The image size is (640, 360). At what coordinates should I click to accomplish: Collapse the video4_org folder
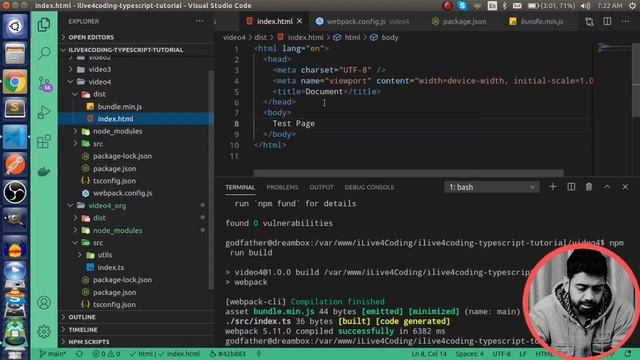[x=137, y=205]
